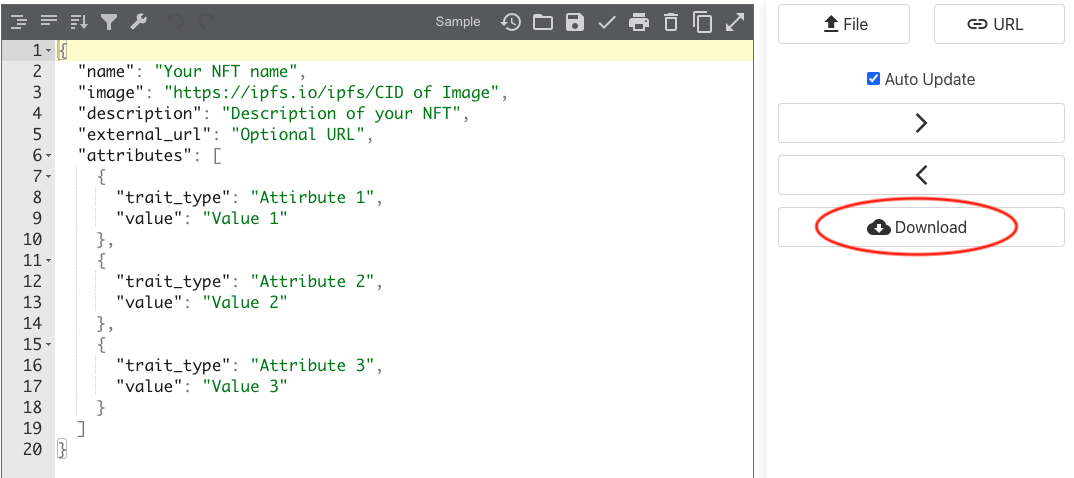Click the left chevron transfer button
Screen dimensions: 1074x478
[921, 175]
